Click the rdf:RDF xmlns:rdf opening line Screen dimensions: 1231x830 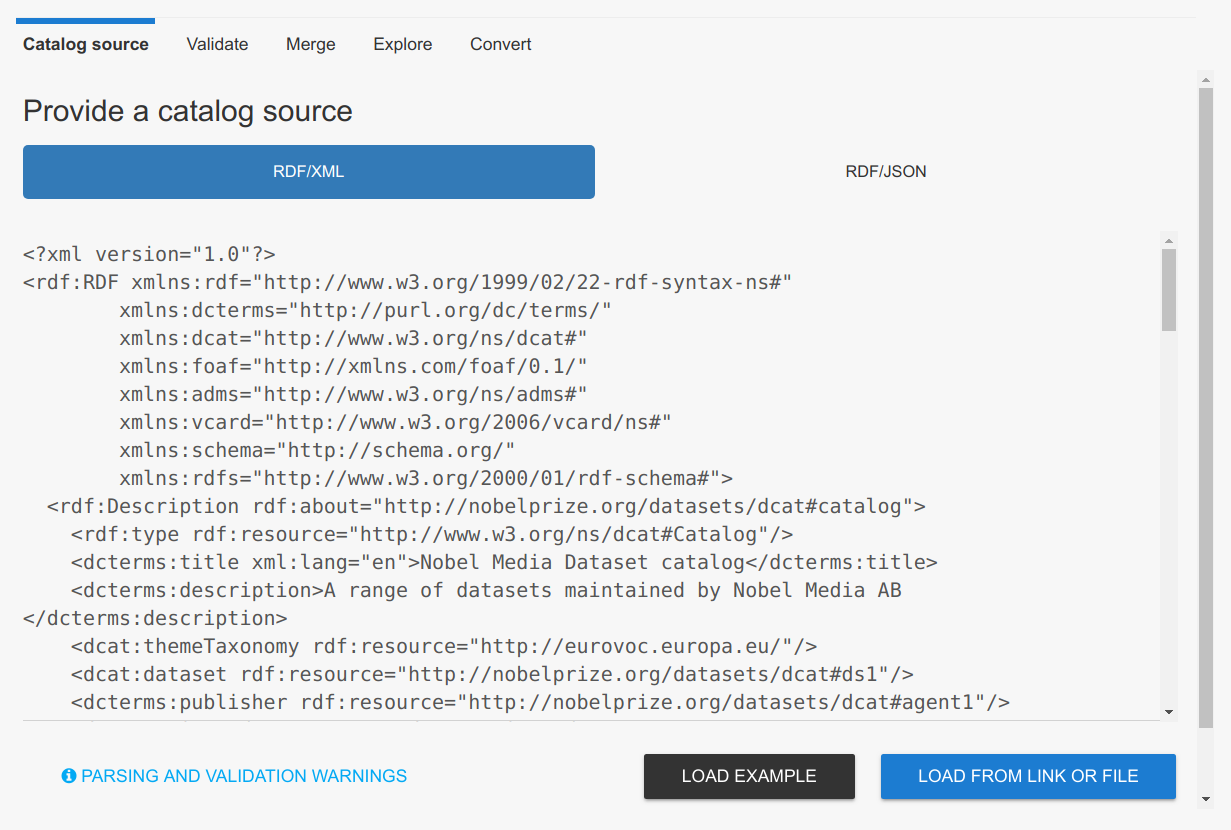point(408,282)
